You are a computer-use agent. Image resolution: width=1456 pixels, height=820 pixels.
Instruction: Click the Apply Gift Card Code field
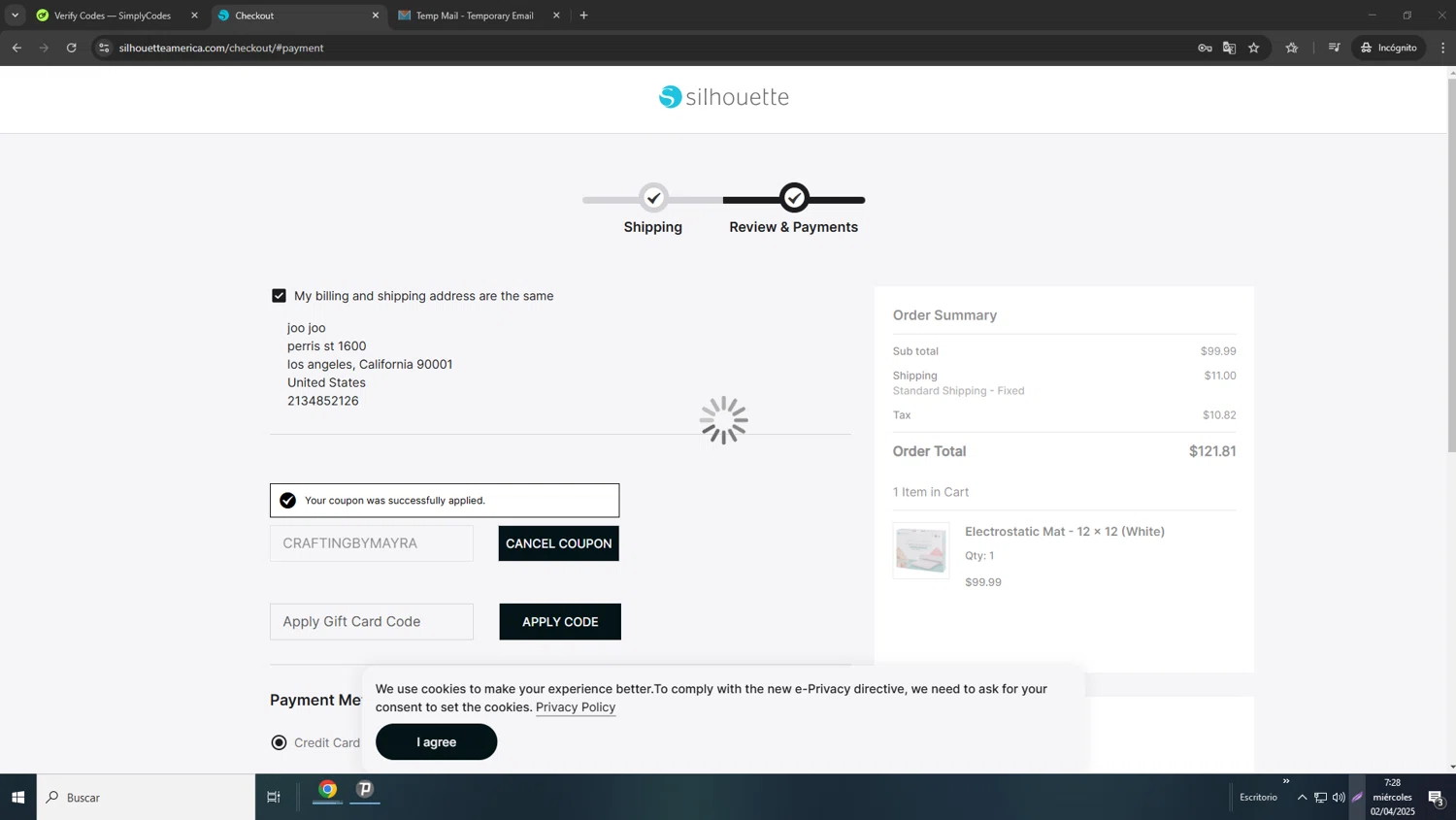[372, 622]
